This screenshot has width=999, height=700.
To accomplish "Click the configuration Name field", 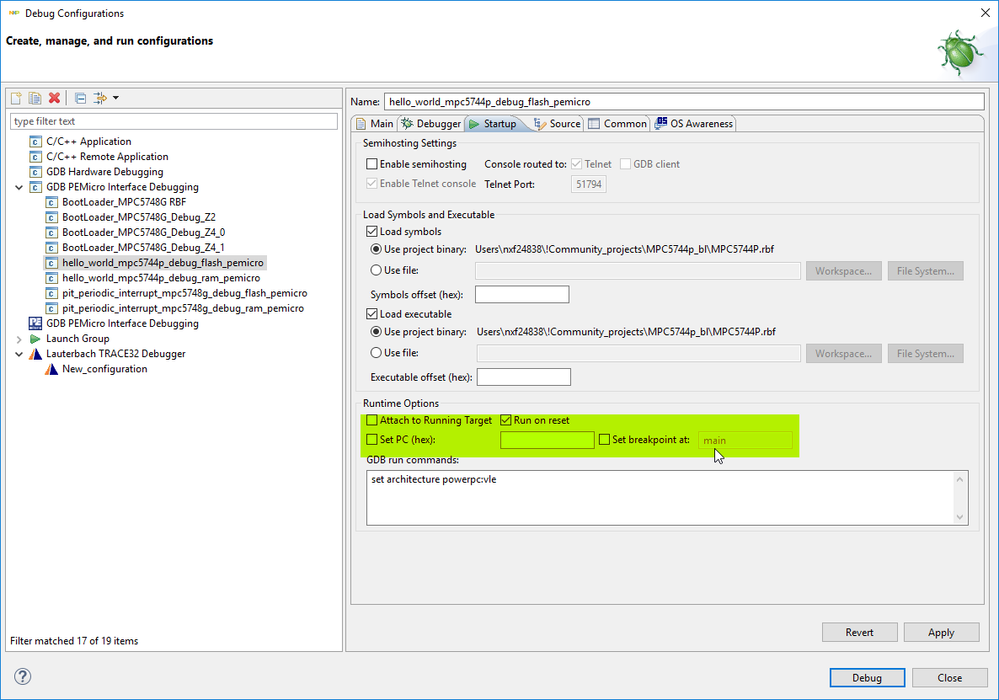I will tap(684, 102).
